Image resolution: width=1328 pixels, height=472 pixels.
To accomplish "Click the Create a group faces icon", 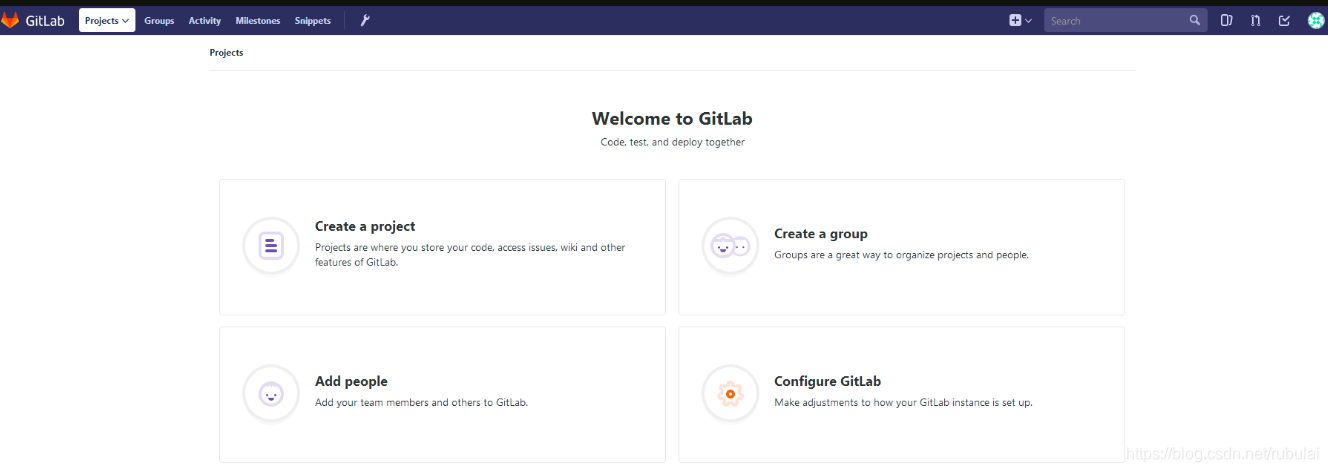I will click(x=730, y=245).
